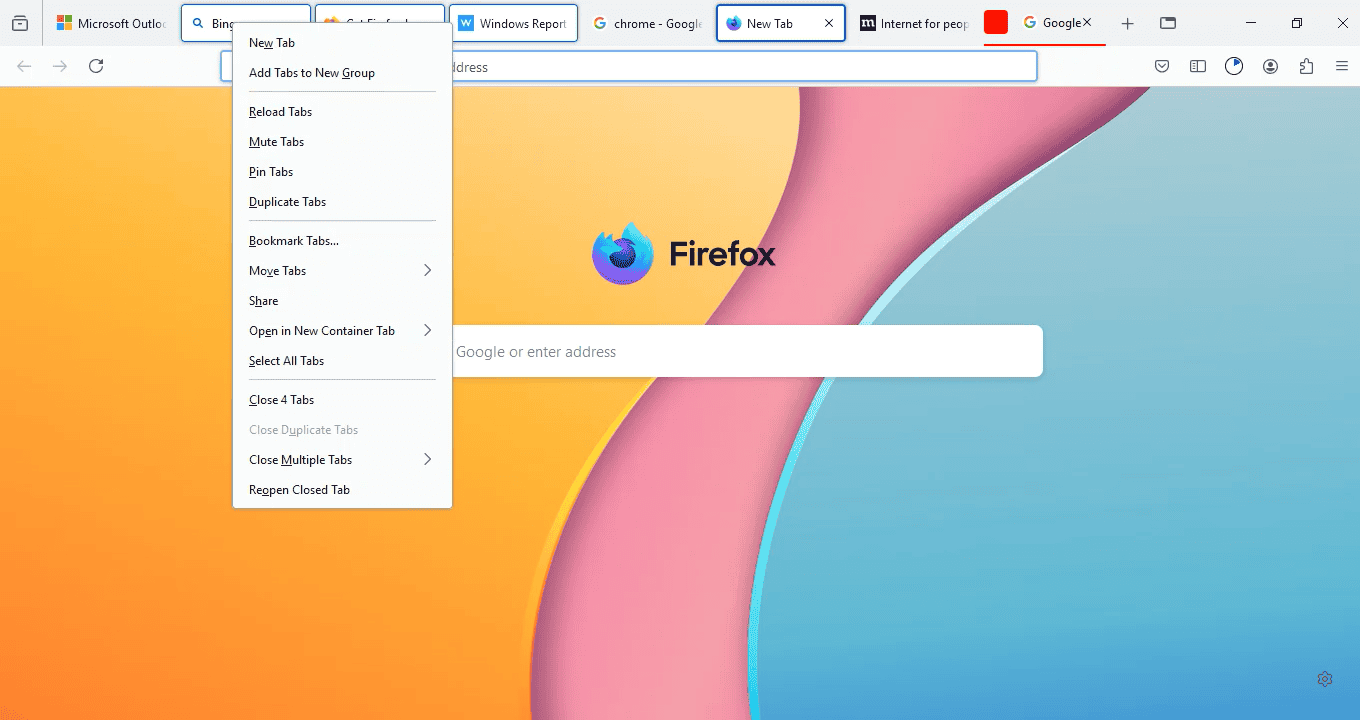Choose "Bookmark Tabs..." in the context menu
This screenshot has width=1360, height=720.
[x=342, y=241]
